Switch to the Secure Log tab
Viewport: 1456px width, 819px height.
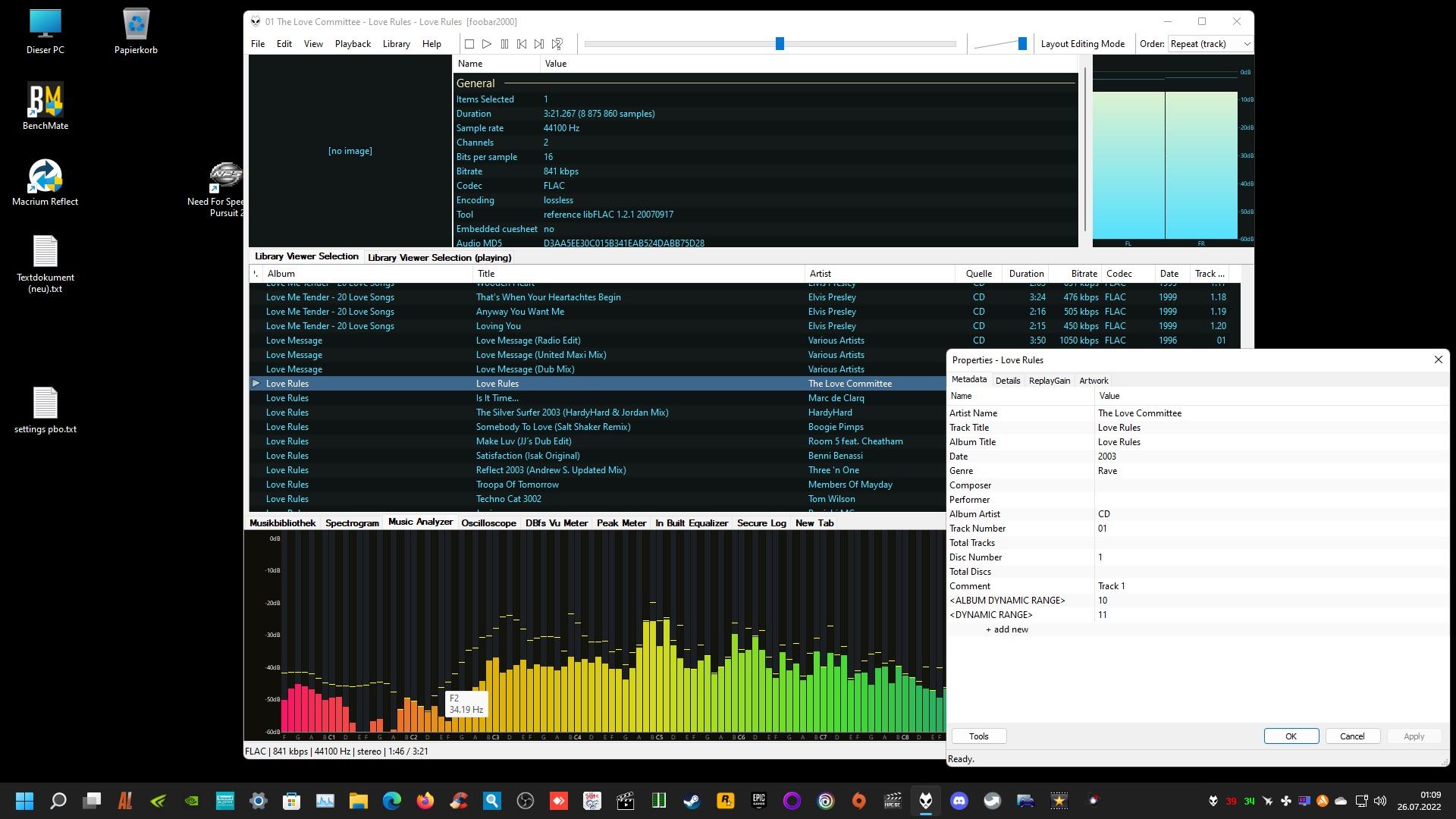pos(761,523)
